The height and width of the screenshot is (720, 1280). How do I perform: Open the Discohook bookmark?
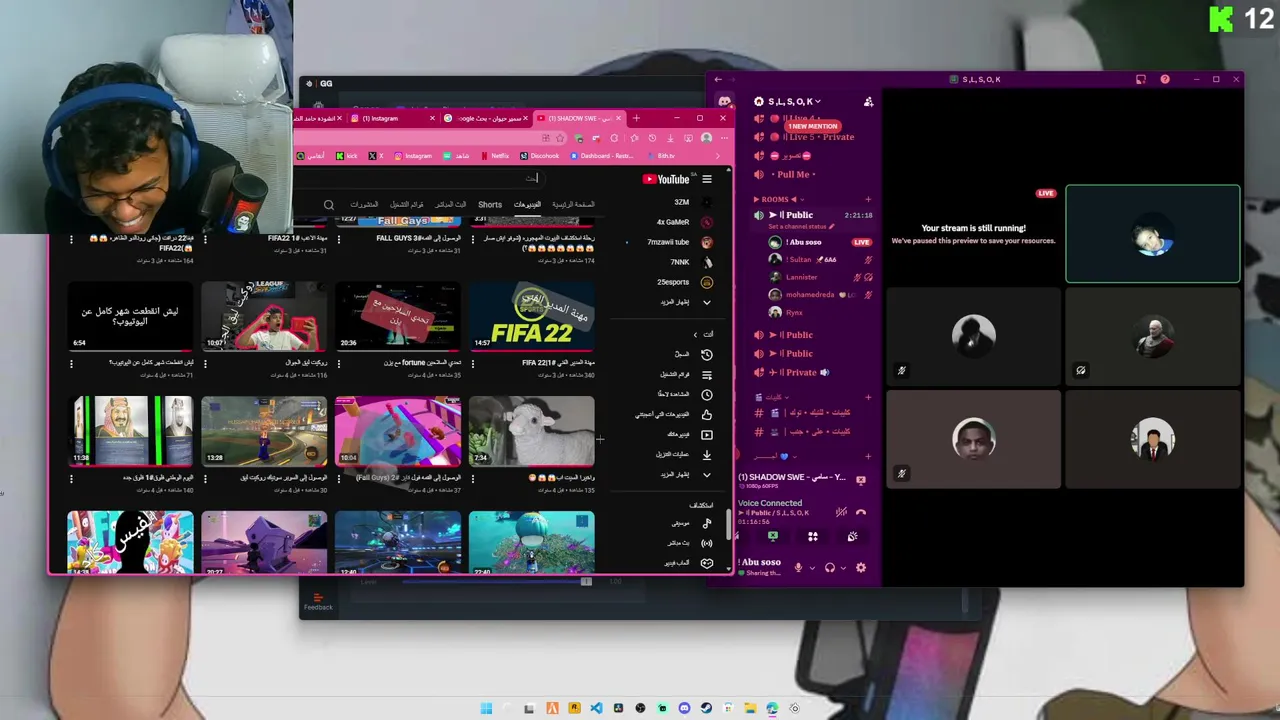point(539,156)
